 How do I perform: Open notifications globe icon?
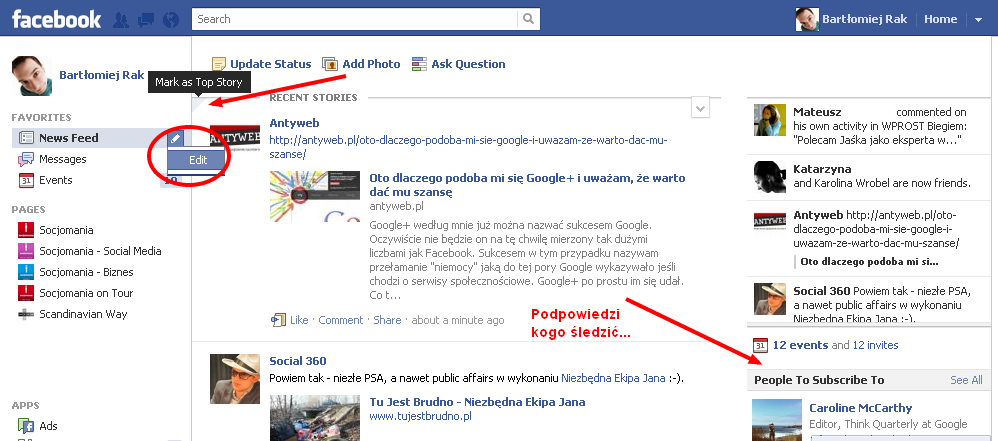pyautogui.click(x=171, y=20)
